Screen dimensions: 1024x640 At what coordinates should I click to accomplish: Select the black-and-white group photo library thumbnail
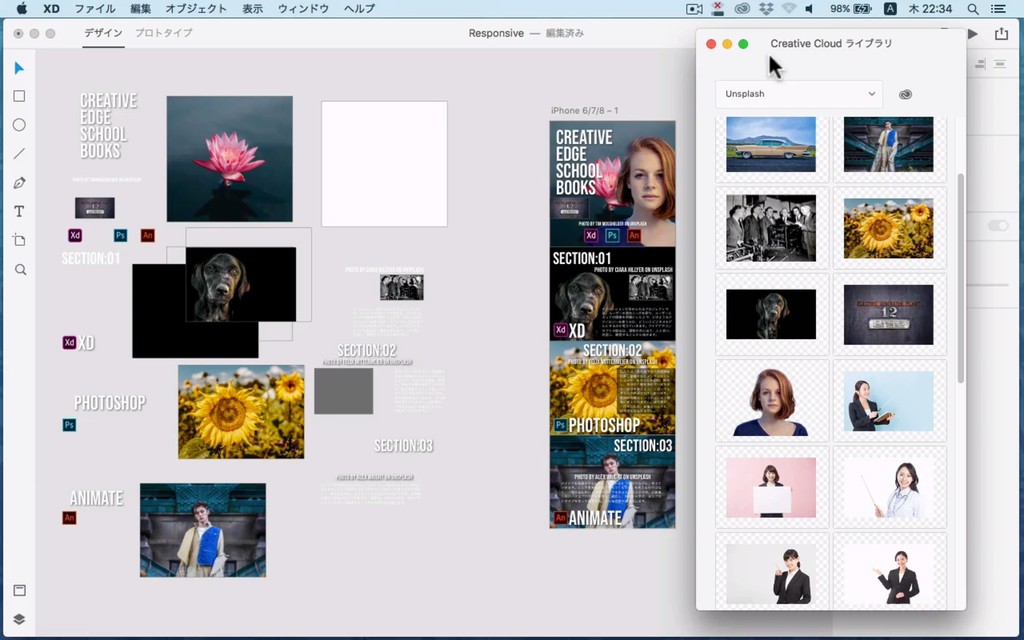click(771, 228)
